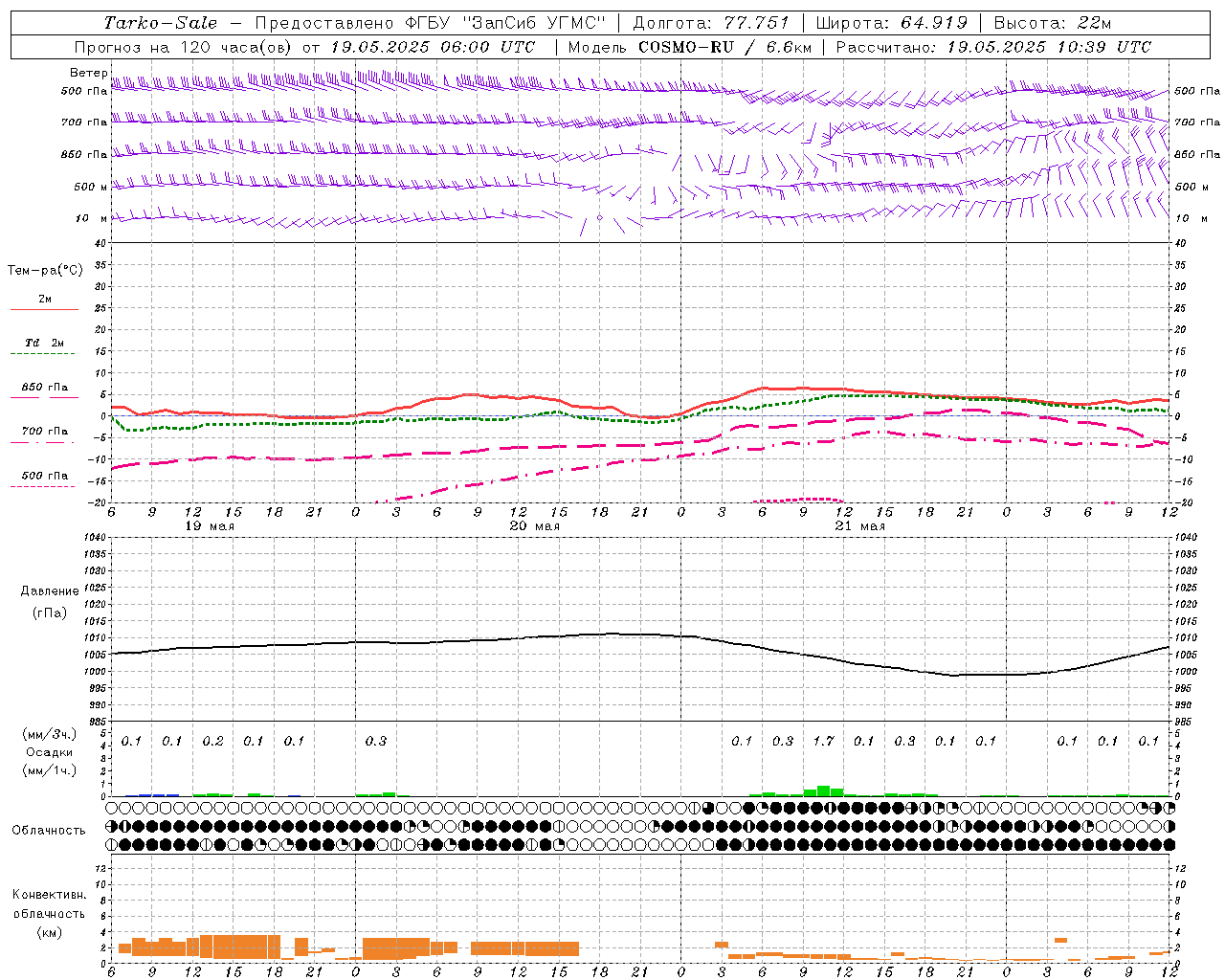Click "850 гПа" entry in temperature legend
This screenshot has width=1225, height=980.
pyautogui.click(x=44, y=387)
